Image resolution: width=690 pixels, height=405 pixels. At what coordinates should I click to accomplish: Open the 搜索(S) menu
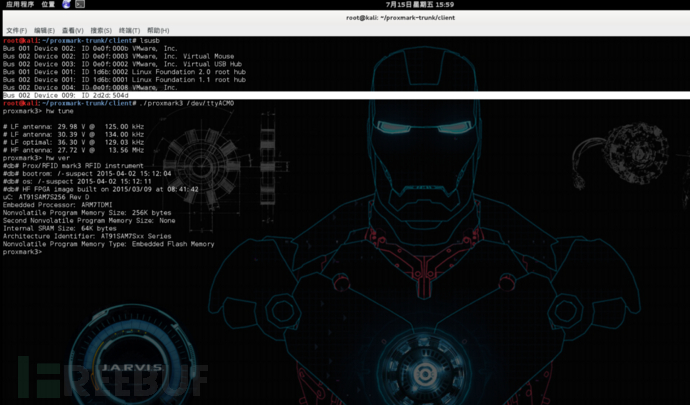[101, 30]
